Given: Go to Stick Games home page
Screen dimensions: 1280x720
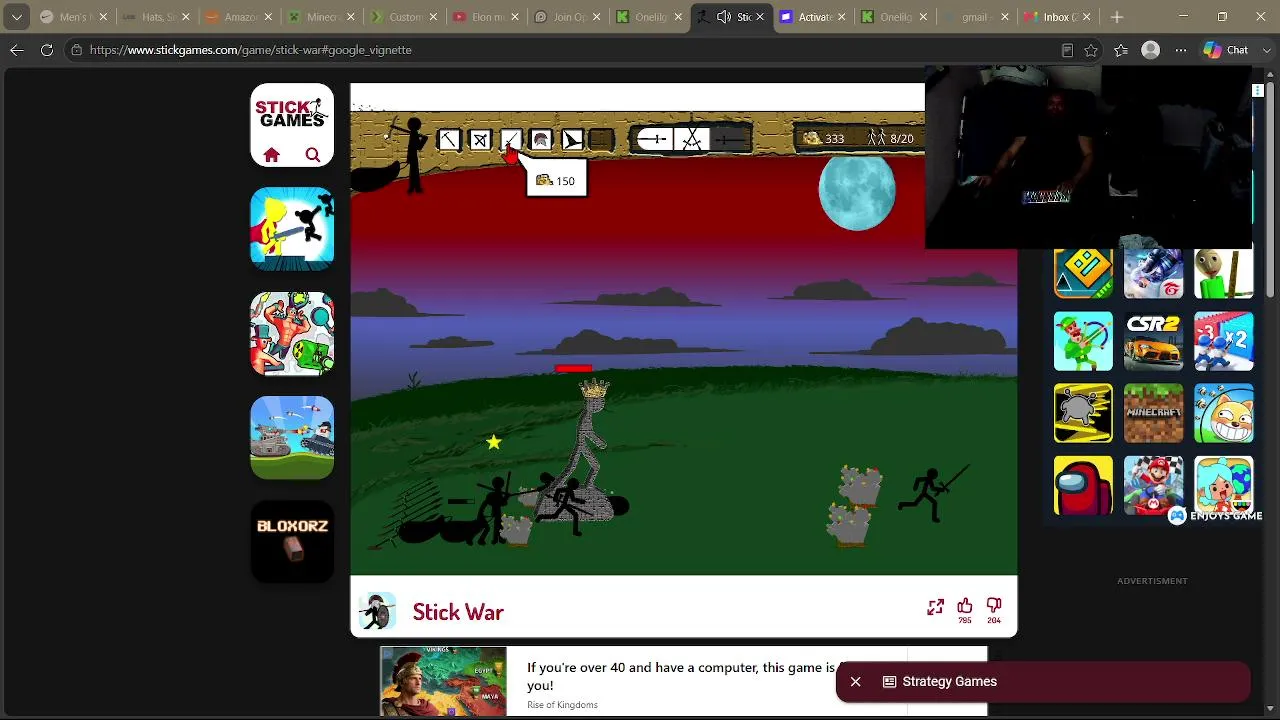Looking at the screenshot, I should pos(272,155).
